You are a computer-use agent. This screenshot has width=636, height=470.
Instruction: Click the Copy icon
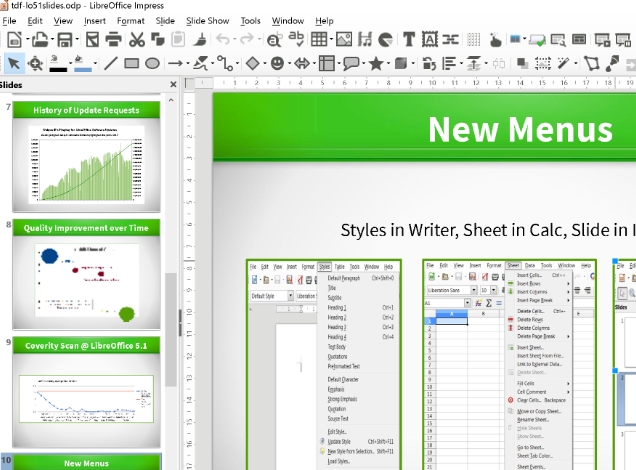click(157, 40)
